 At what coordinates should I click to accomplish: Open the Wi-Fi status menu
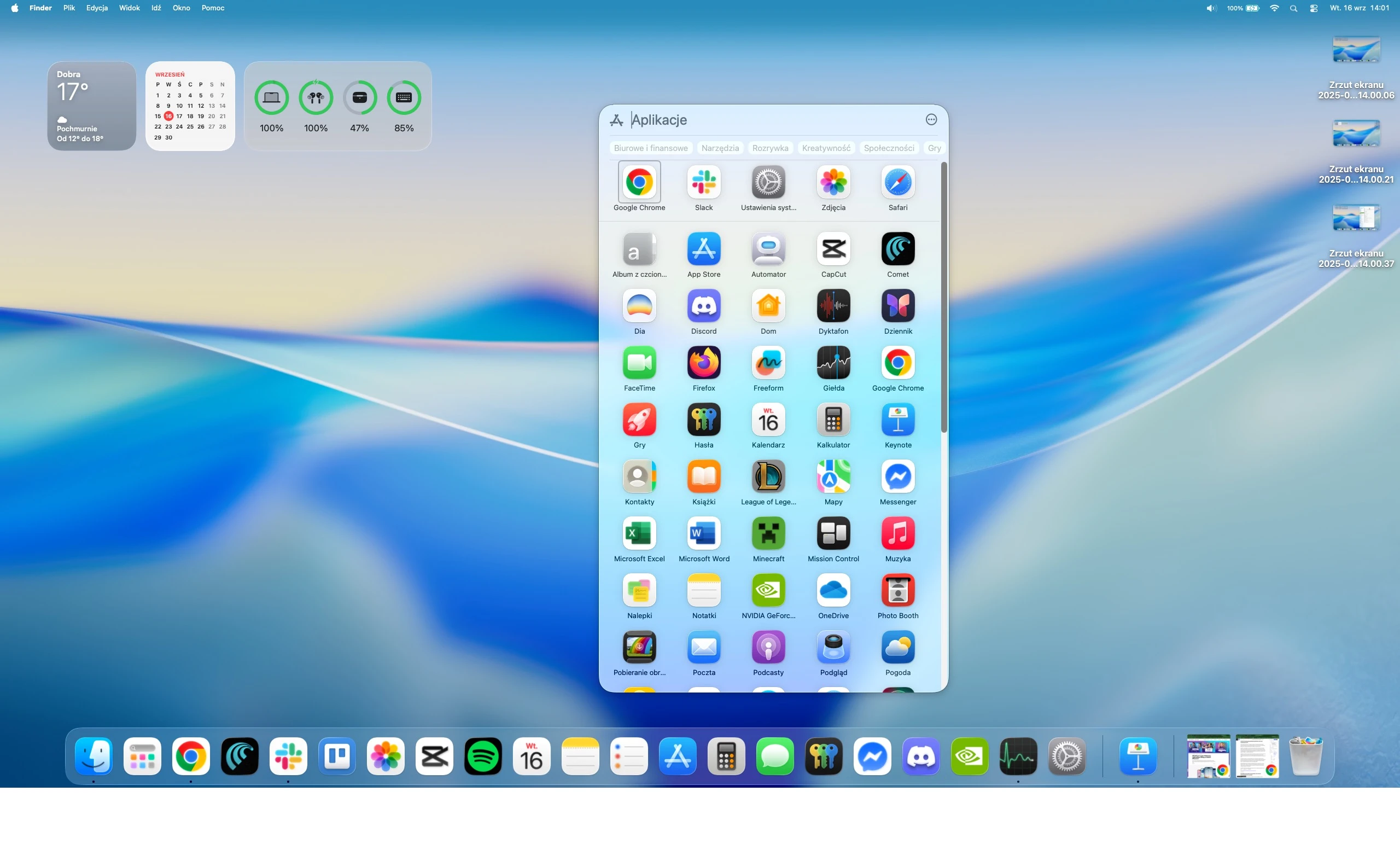click(1274, 8)
